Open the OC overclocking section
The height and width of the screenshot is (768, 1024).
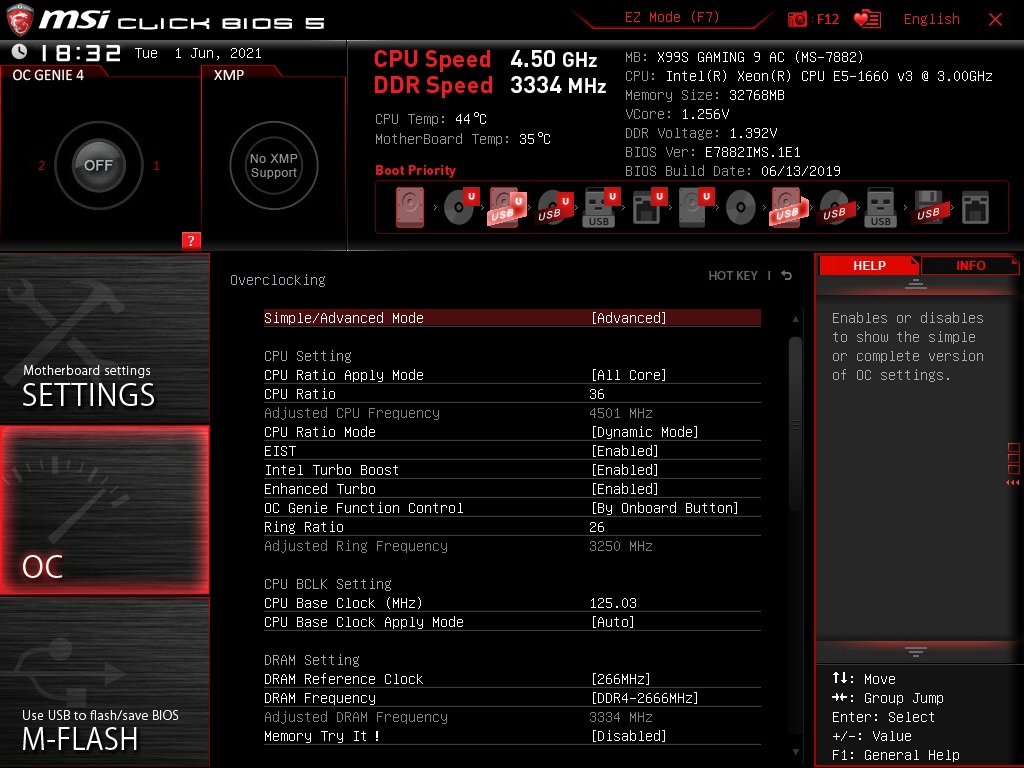[104, 510]
